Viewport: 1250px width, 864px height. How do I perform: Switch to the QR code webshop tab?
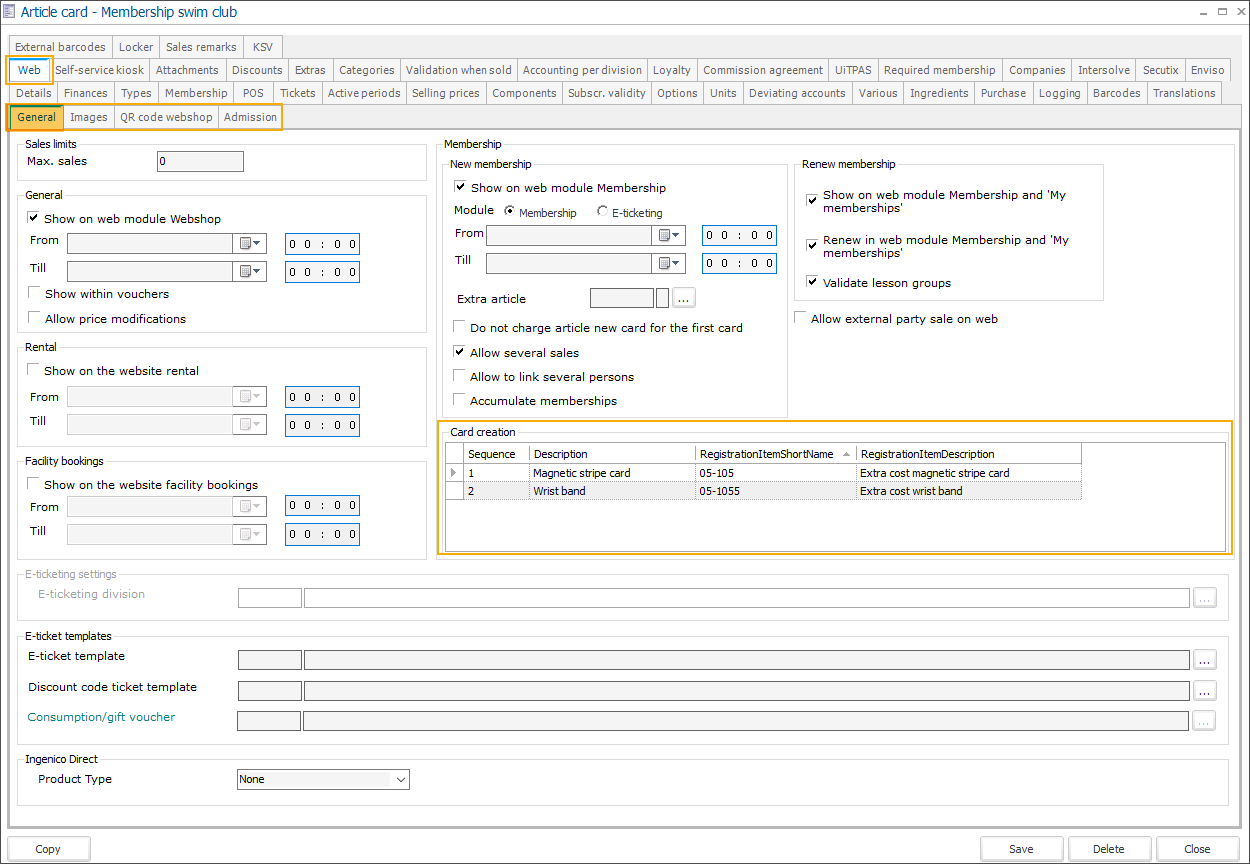point(166,117)
